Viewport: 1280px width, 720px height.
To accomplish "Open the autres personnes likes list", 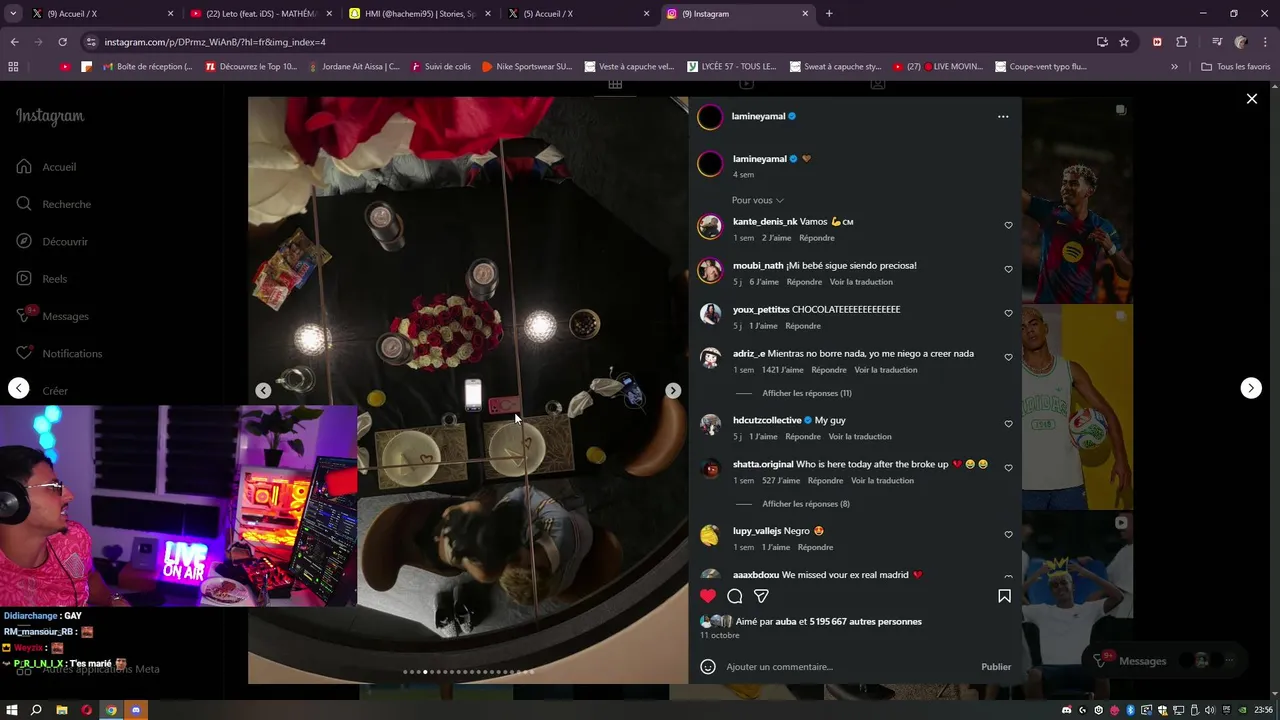I will point(865,622).
